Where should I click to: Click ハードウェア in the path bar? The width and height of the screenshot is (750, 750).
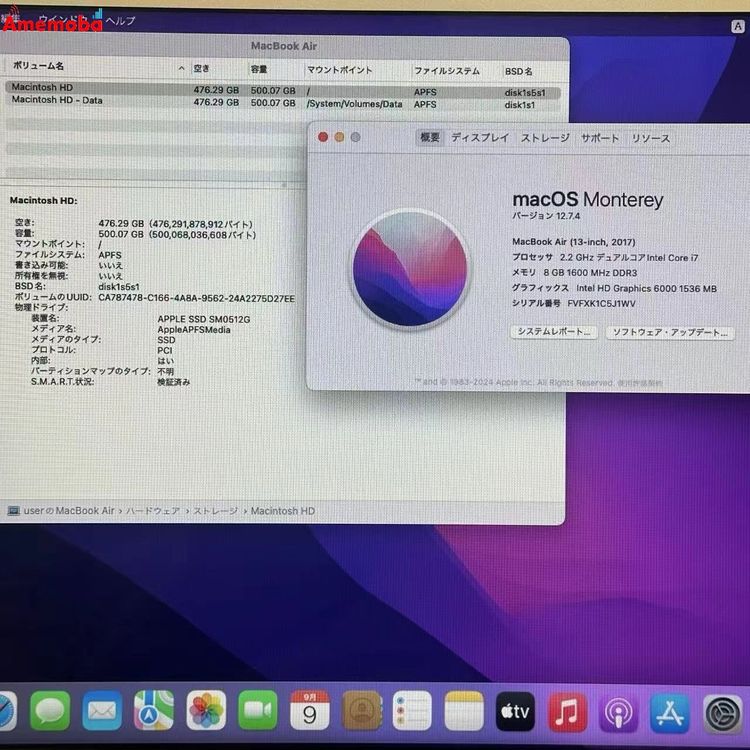[x=153, y=511]
